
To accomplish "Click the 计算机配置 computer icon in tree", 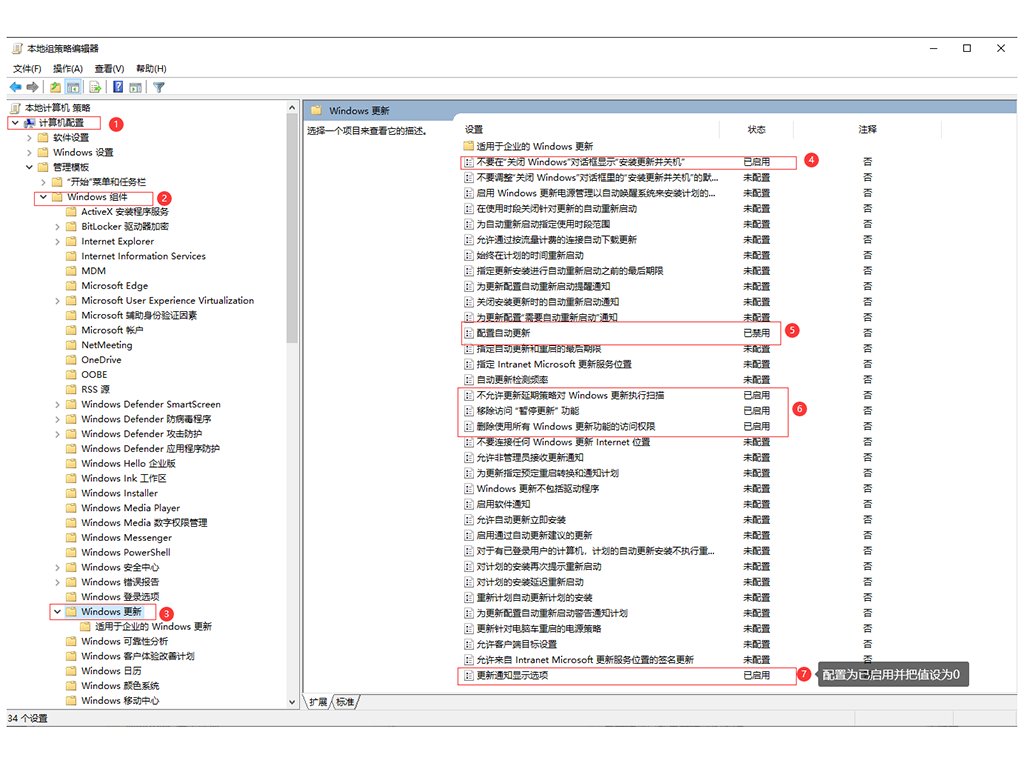I will 29,123.
